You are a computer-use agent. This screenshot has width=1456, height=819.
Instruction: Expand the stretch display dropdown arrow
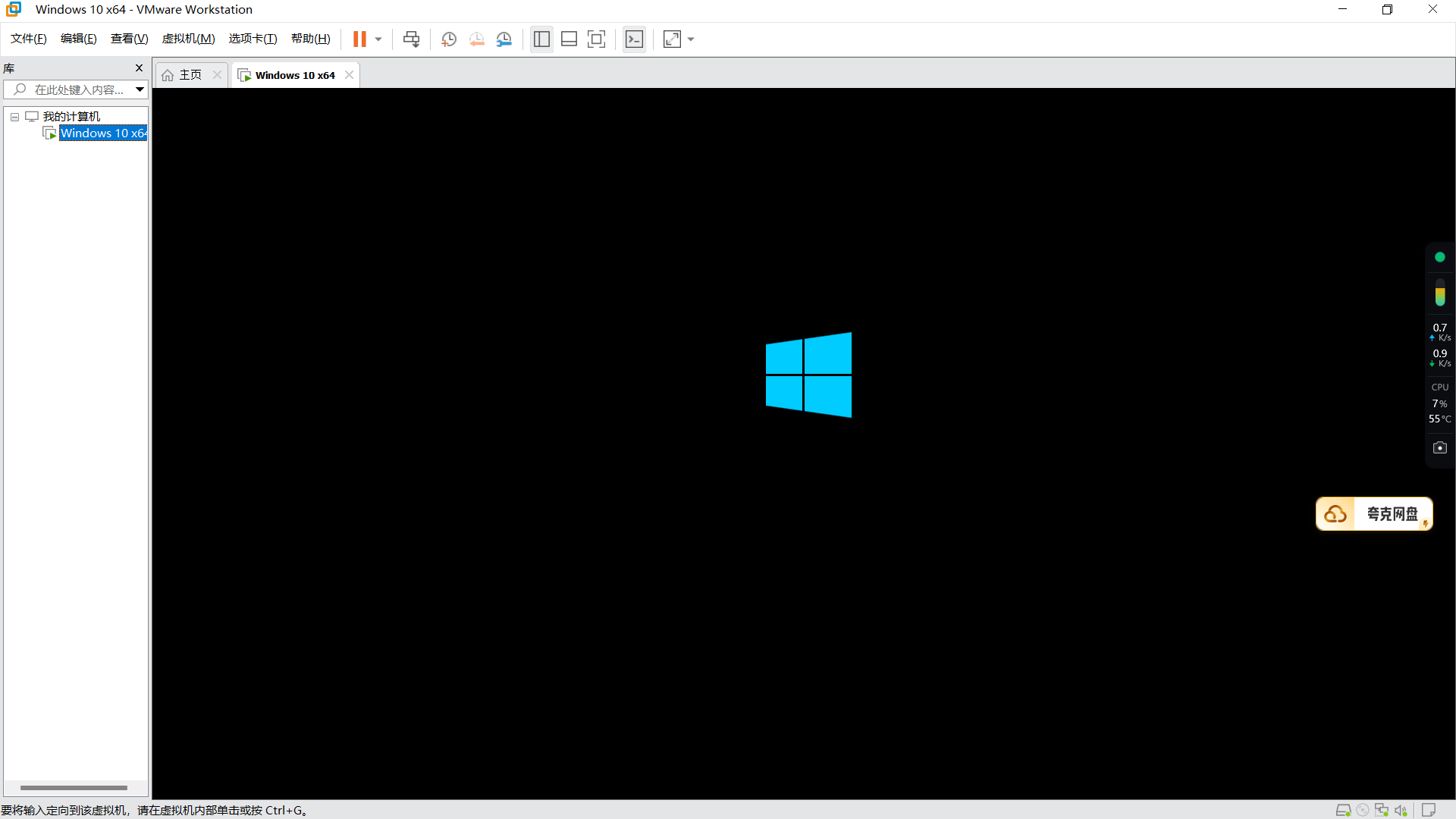[691, 39]
